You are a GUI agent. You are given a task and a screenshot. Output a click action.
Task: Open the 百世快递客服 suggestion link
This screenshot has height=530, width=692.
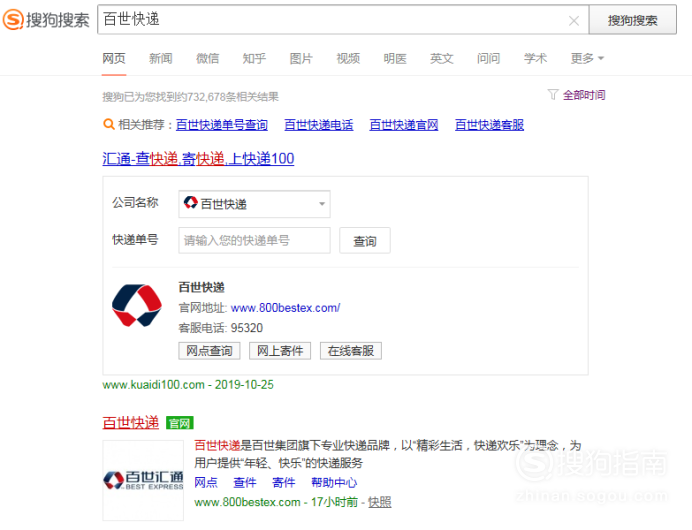[489, 125]
